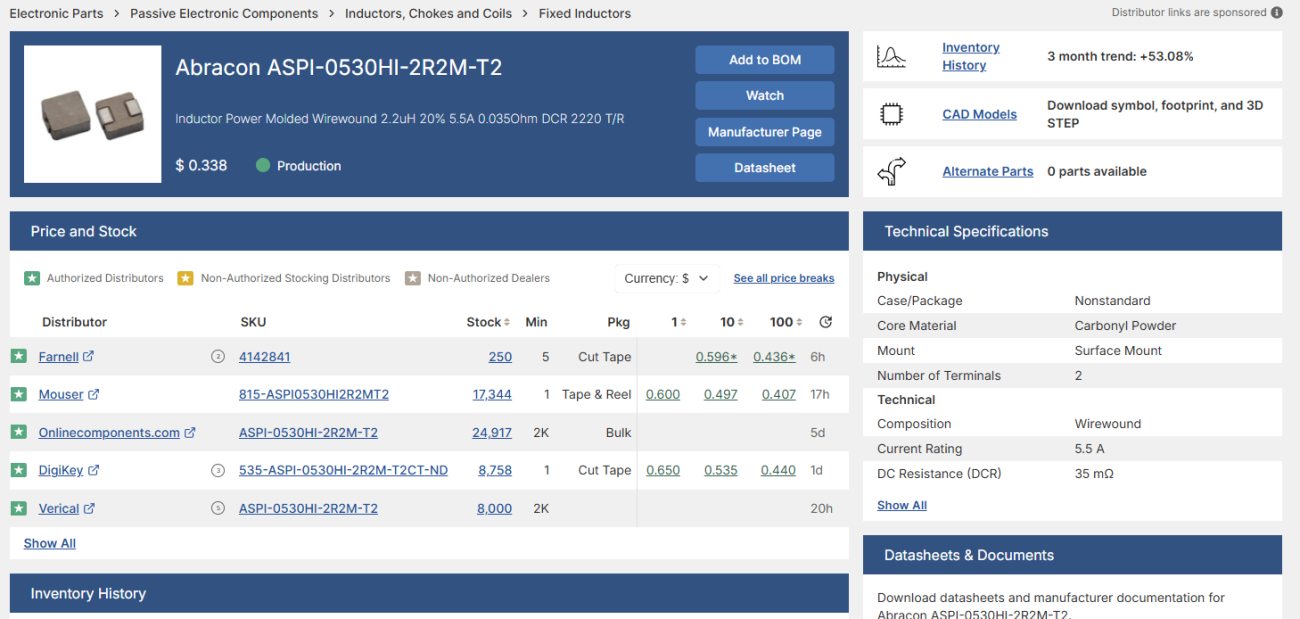Click the Add to BOM button
The image size is (1300, 619).
coord(765,60)
